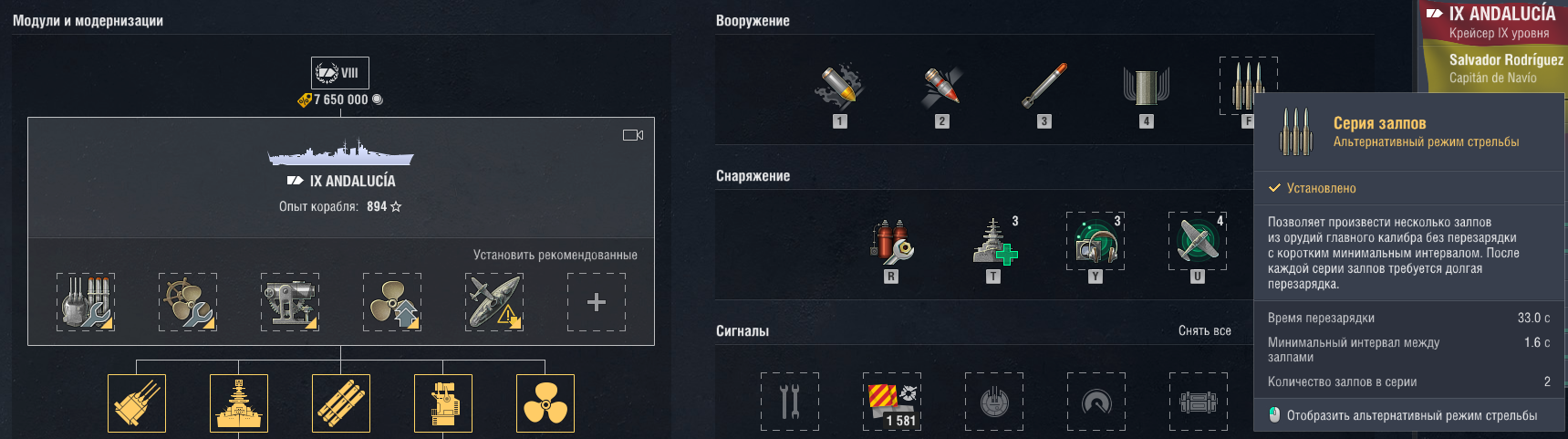Open the empty wrench signal slot
The width and height of the screenshot is (1568, 439).
coord(790,402)
